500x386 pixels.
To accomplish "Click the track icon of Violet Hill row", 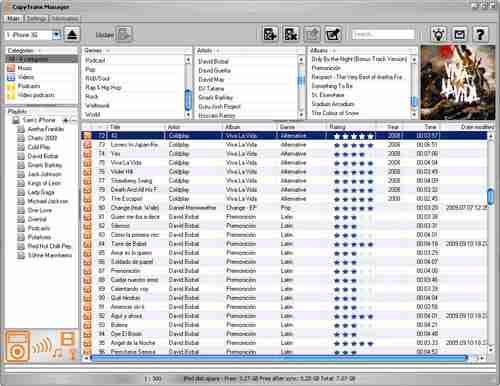I will [x=87, y=172].
